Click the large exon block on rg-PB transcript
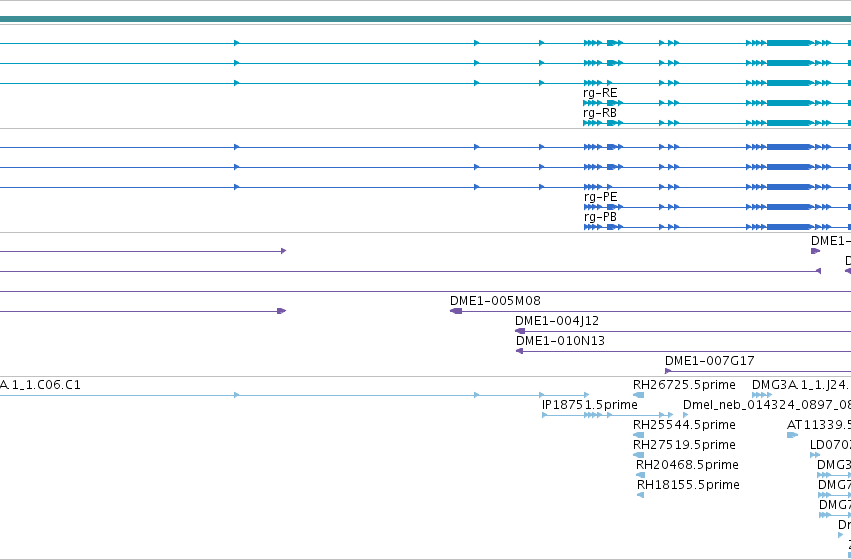The width and height of the screenshot is (851, 560). [x=789, y=227]
